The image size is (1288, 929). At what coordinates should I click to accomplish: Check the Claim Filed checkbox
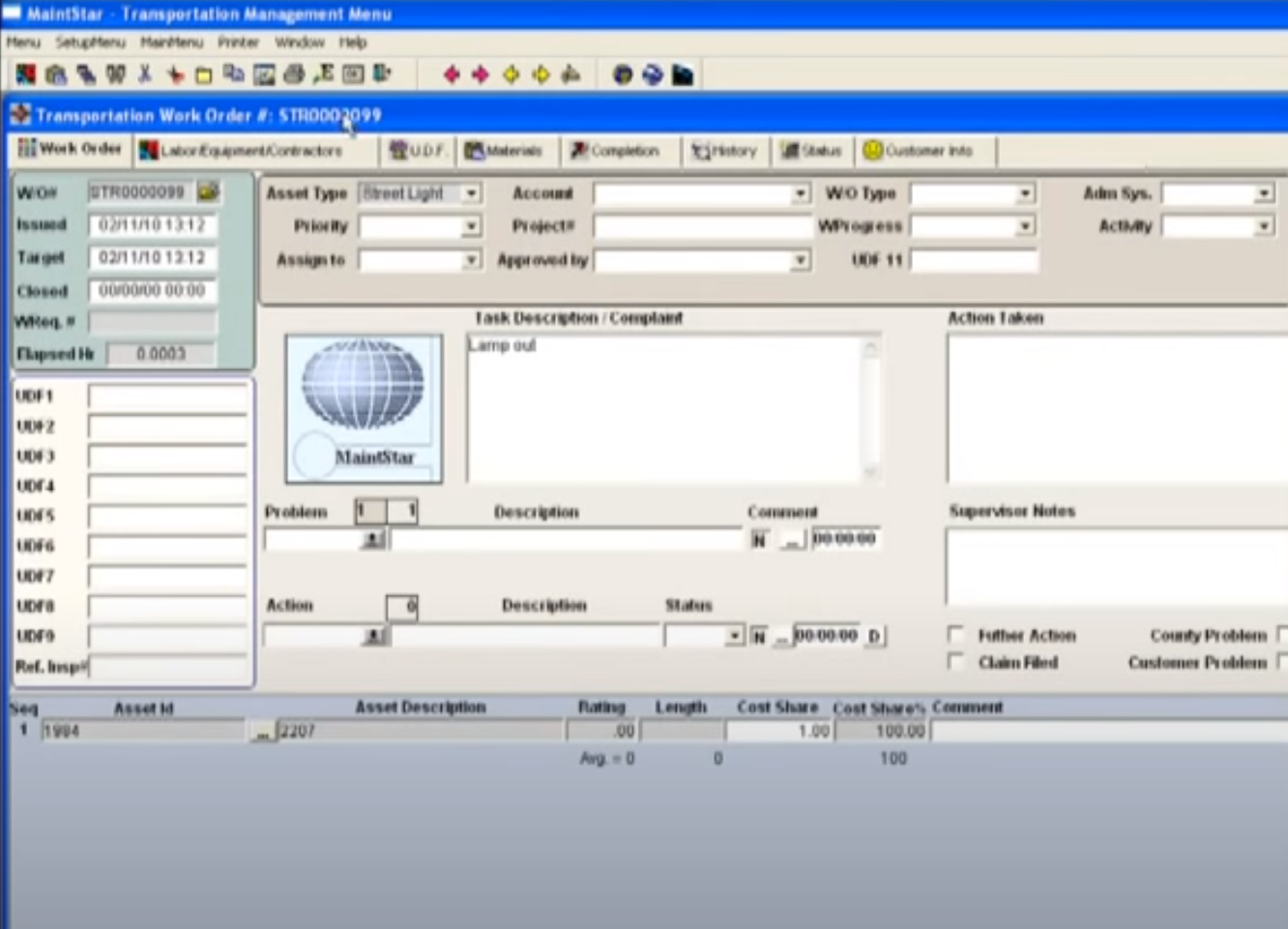(x=956, y=662)
